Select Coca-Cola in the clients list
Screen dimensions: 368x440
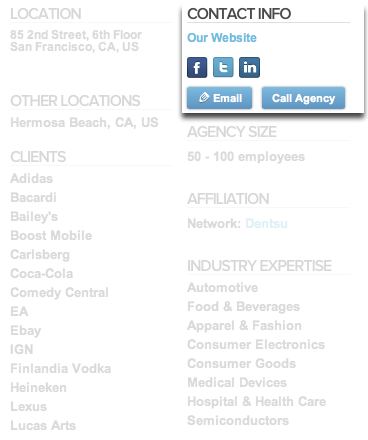pyautogui.click(x=42, y=273)
